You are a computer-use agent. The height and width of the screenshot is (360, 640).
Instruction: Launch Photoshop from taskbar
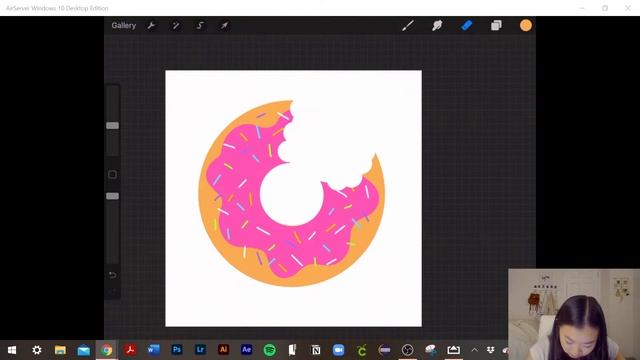[177, 350]
